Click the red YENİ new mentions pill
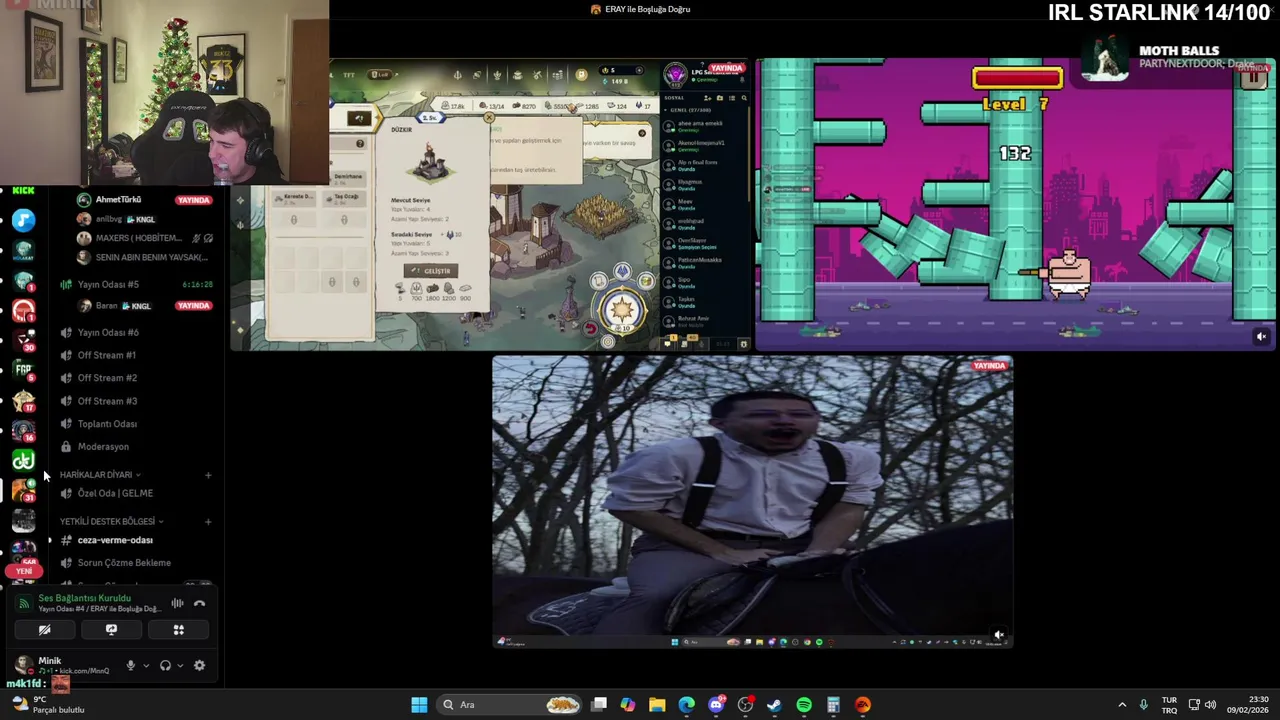Viewport: 1280px width, 720px height. [x=24, y=571]
